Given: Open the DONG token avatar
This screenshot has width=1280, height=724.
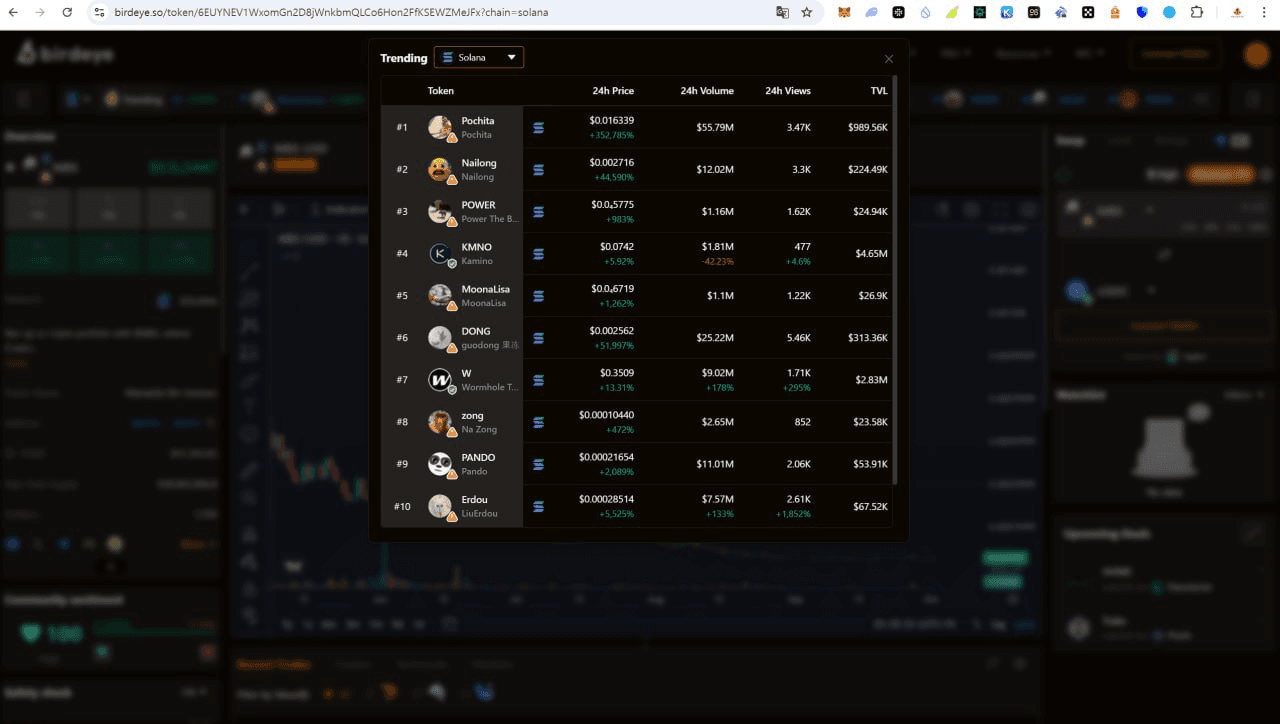Looking at the screenshot, I should pyautogui.click(x=440, y=337).
